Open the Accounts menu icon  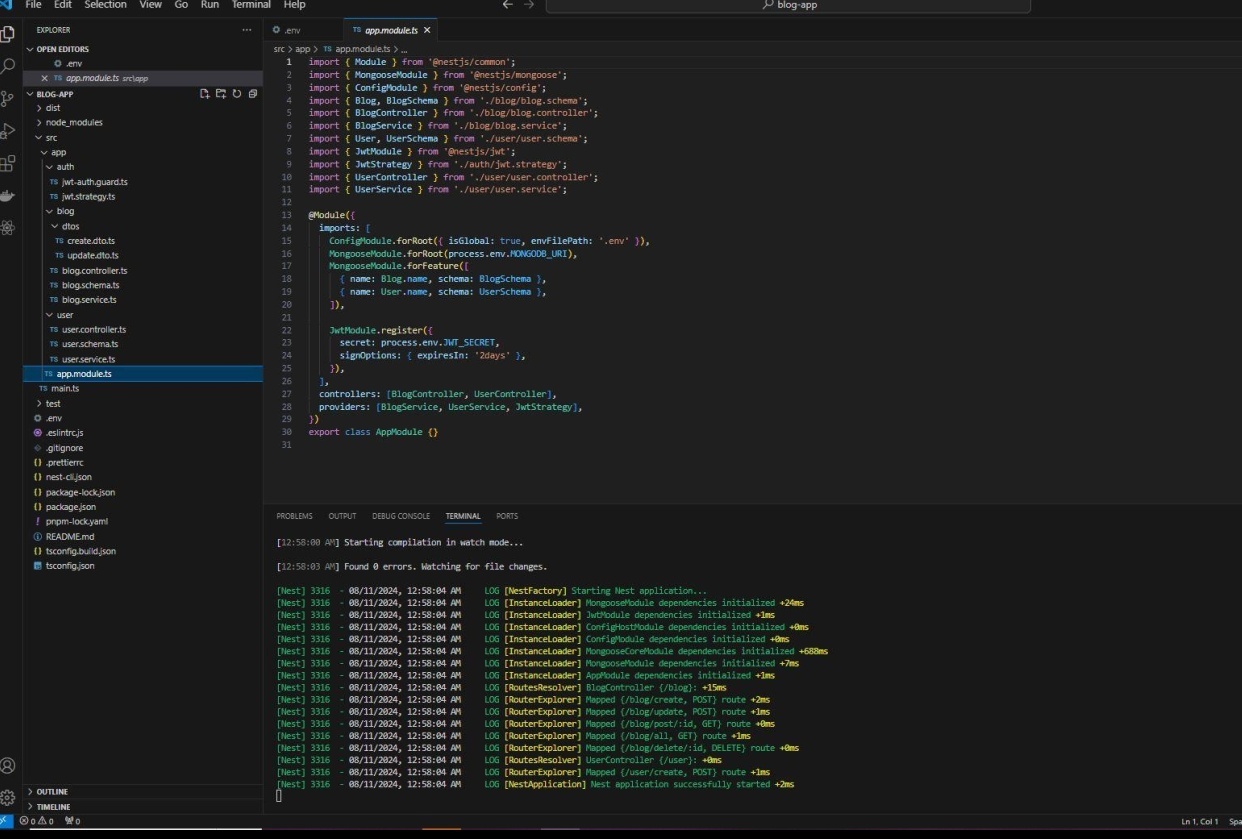point(8,765)
